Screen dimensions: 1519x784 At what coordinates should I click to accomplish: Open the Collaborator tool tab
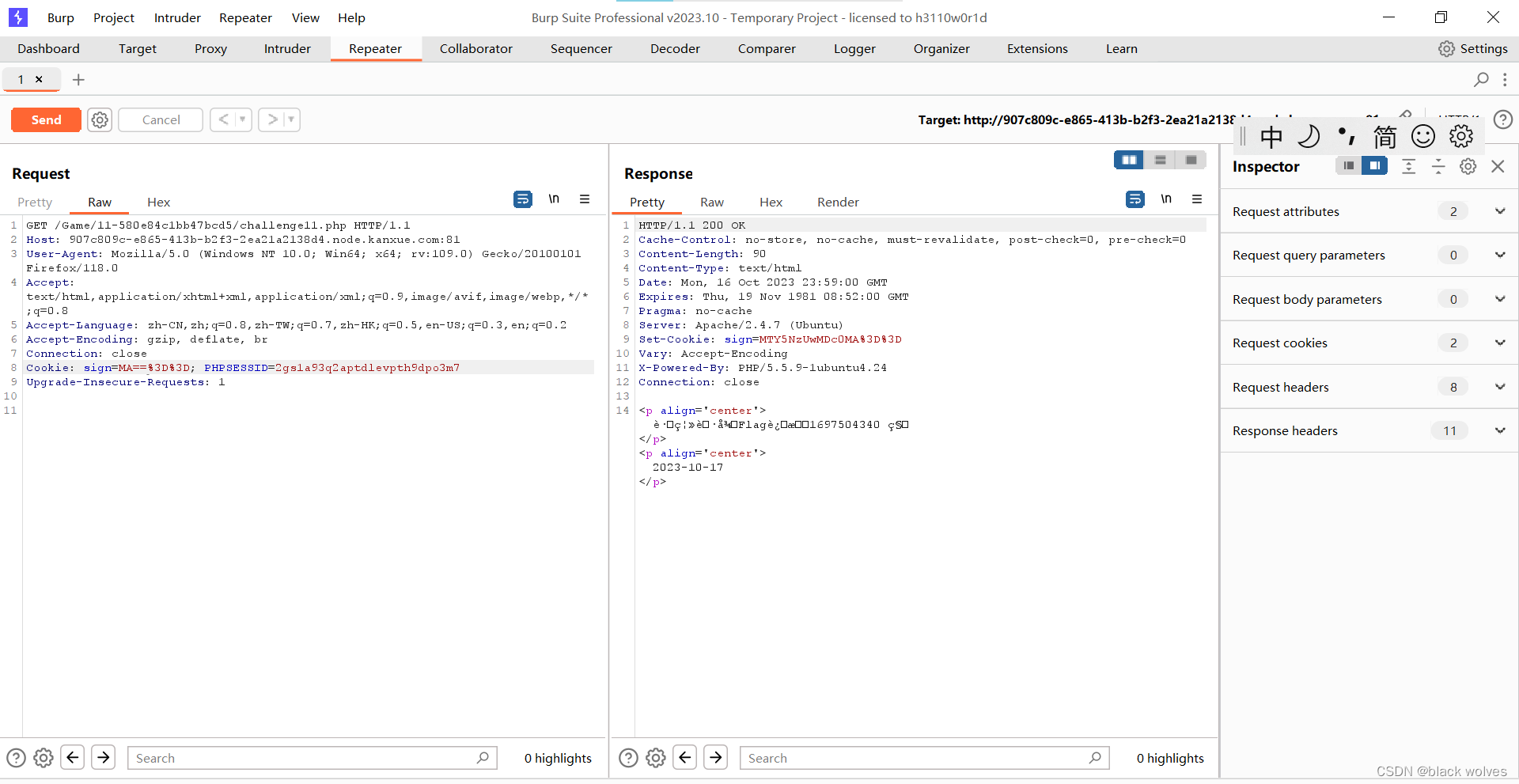[x=475, y=48]
